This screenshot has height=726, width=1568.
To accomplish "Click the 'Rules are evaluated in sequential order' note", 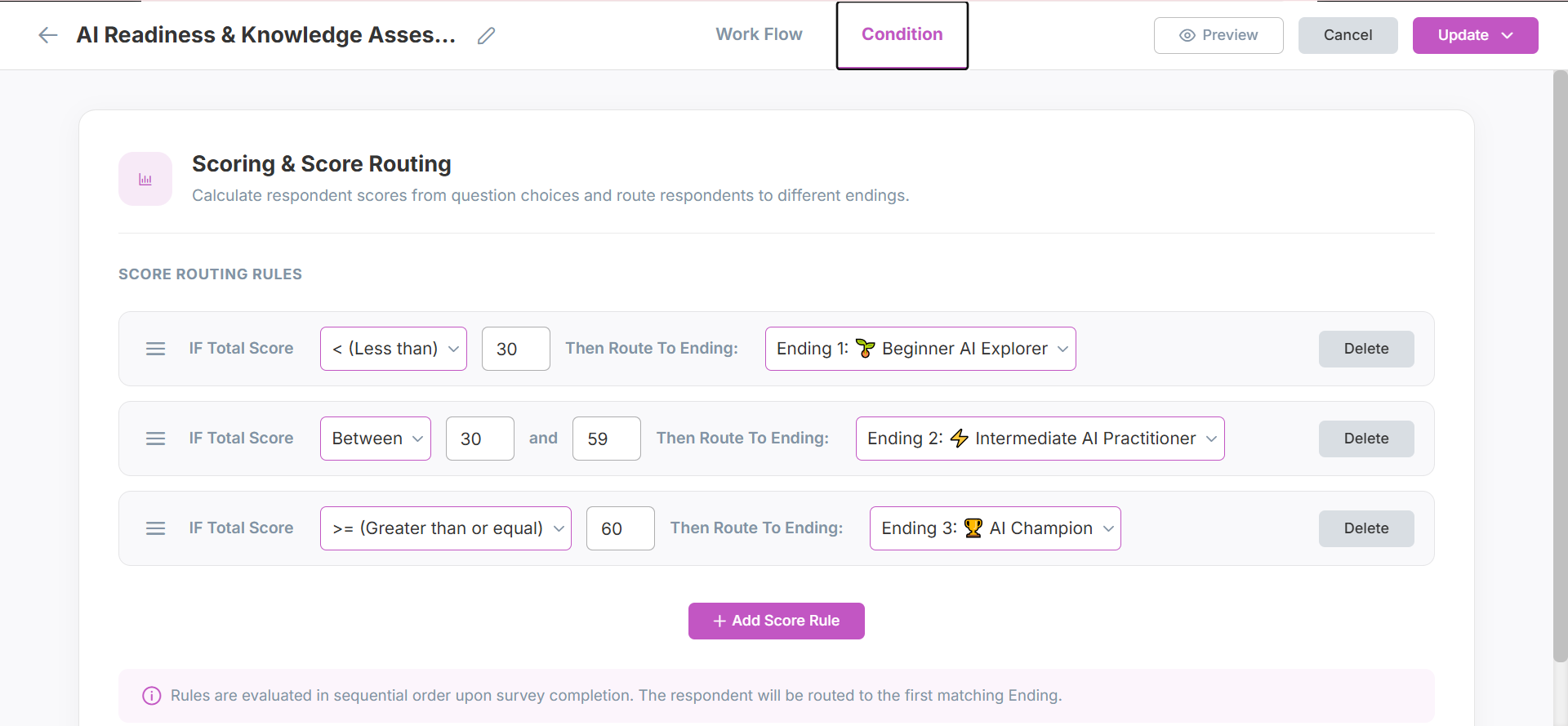I will 617,696.
